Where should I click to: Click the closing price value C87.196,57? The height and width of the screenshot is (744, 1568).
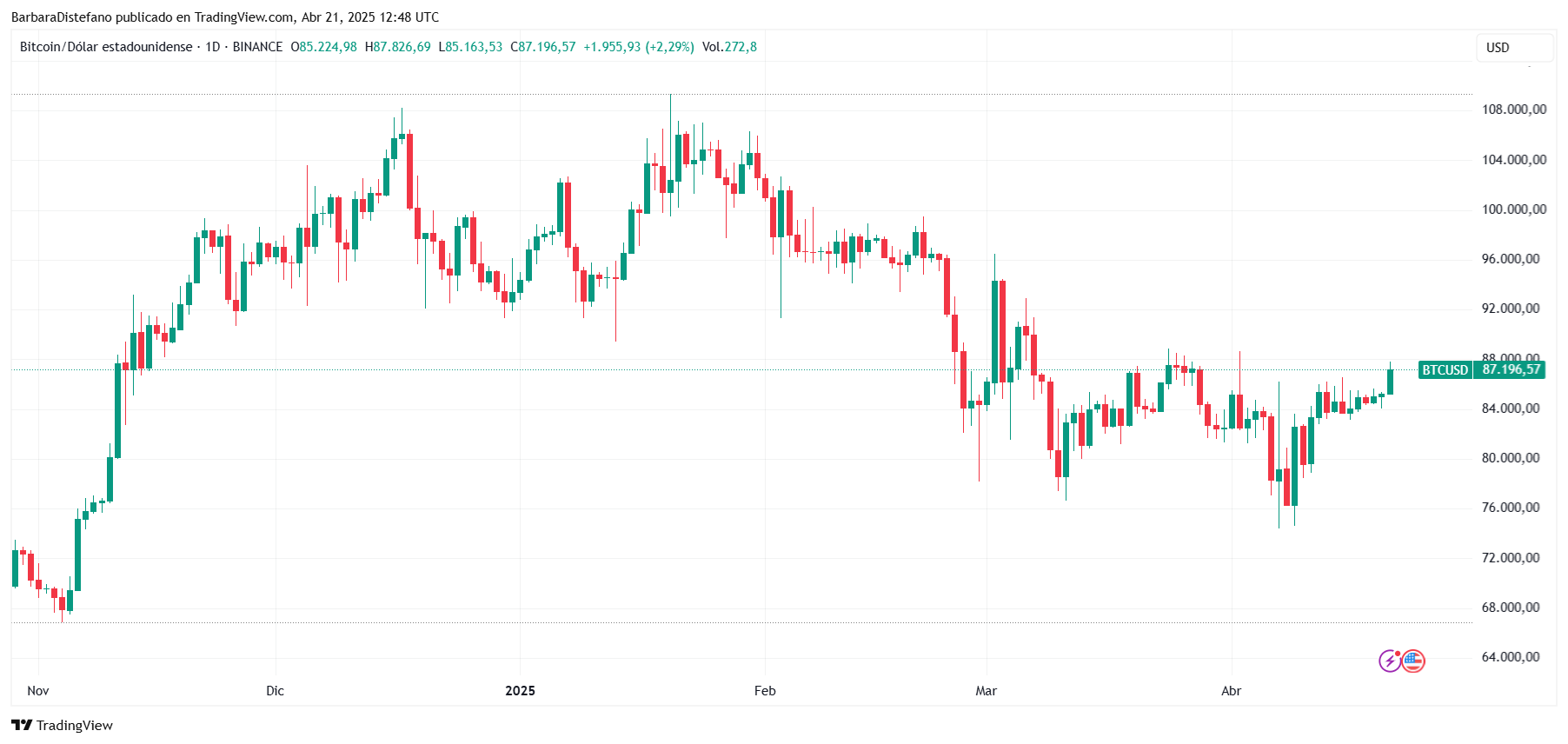coord(543,47)
